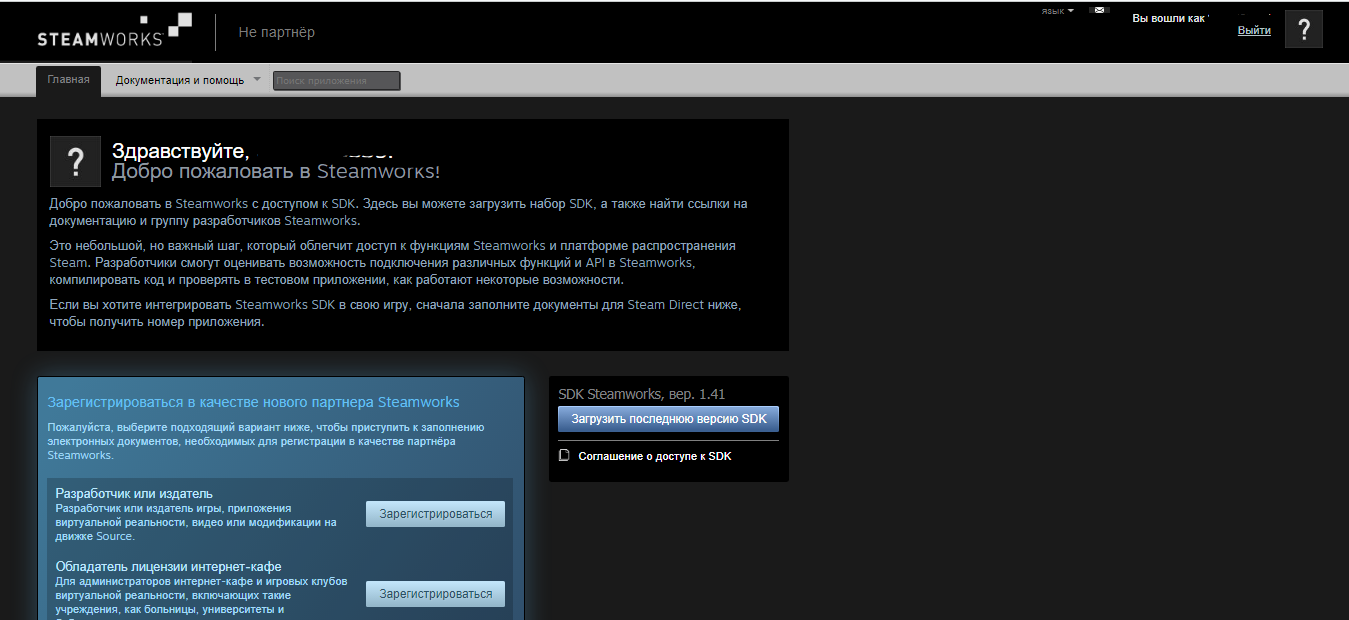This screenshot has width=1349, height=620.
Task: Open the Документация и помощь menu
Action: 188,80
